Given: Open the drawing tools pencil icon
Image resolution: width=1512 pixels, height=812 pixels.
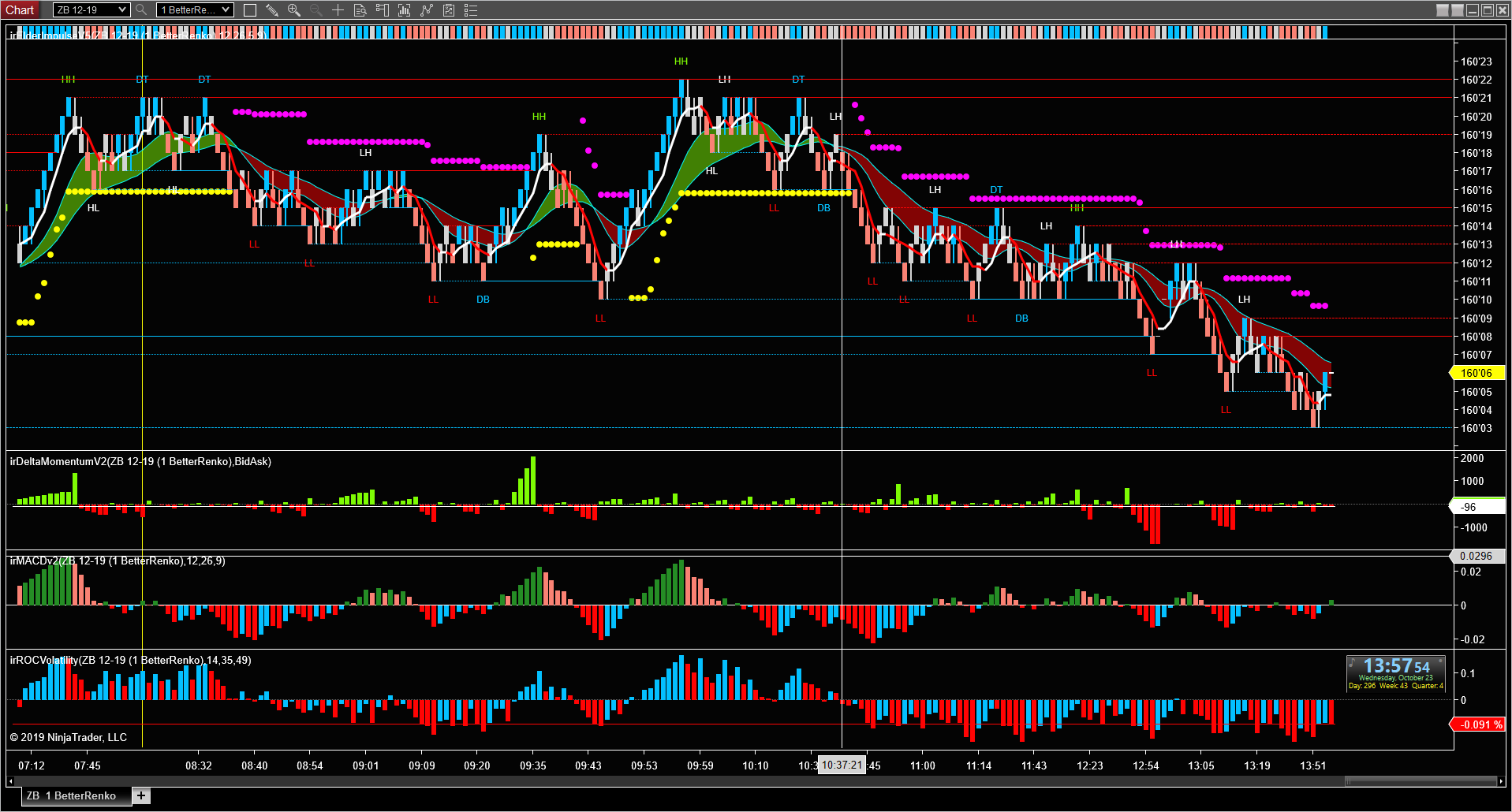Looking at the screenshot, I should coord(272,10).
